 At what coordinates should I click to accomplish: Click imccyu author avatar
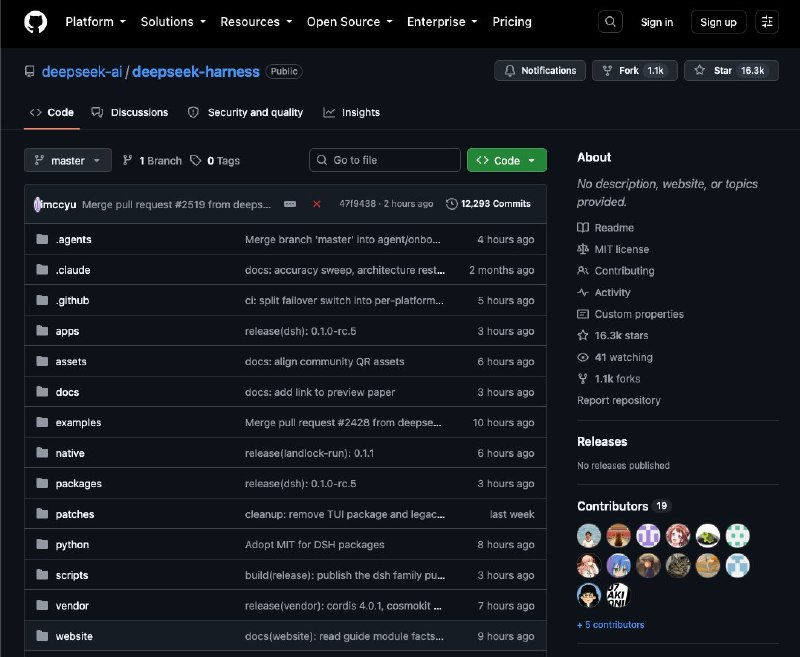point(37,204)
